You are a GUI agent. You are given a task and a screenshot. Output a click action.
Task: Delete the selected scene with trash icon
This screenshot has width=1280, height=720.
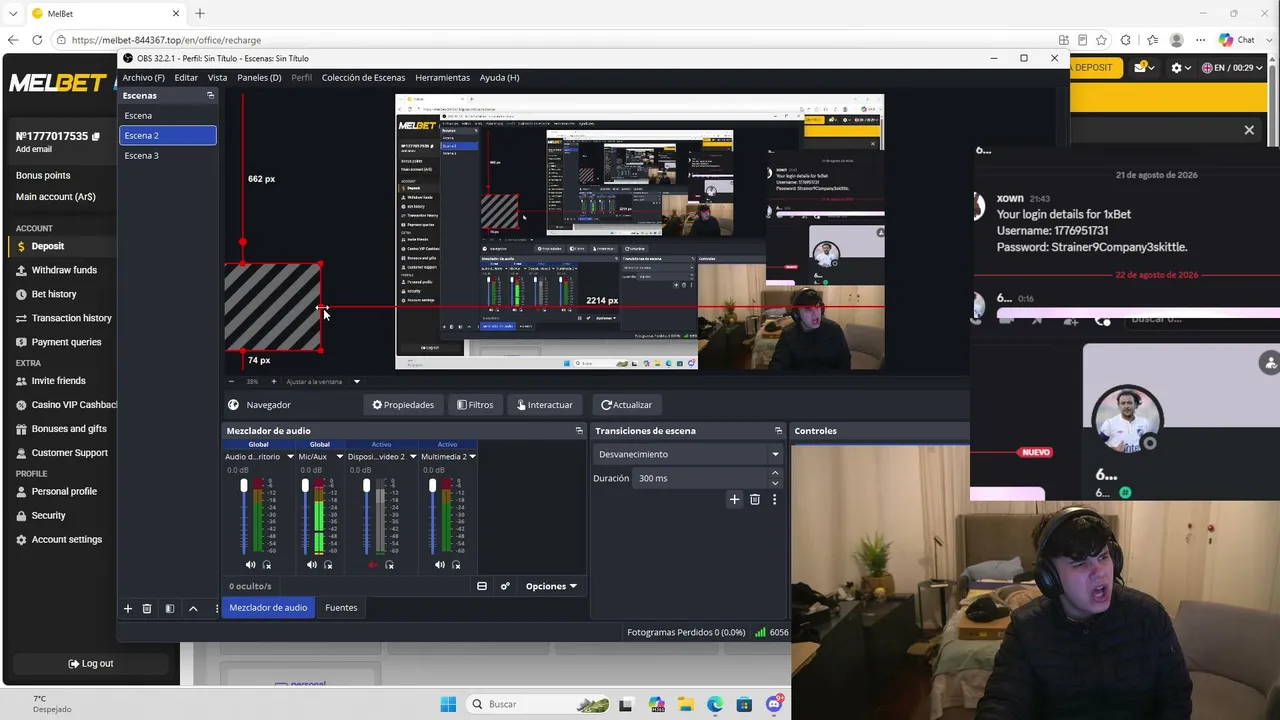click(147, 608)
